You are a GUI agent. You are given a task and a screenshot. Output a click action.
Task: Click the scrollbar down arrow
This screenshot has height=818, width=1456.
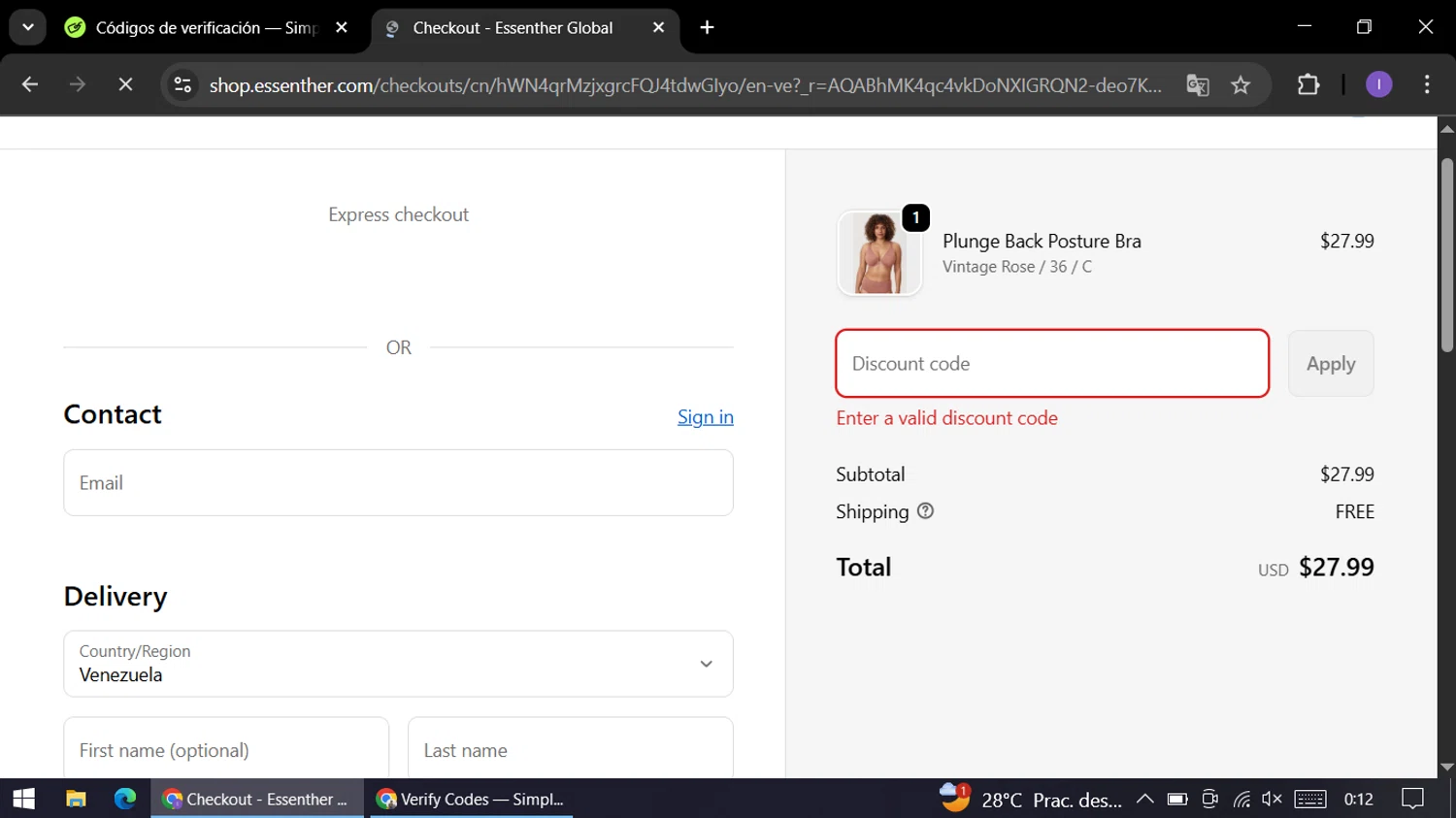click(1447, 767)
